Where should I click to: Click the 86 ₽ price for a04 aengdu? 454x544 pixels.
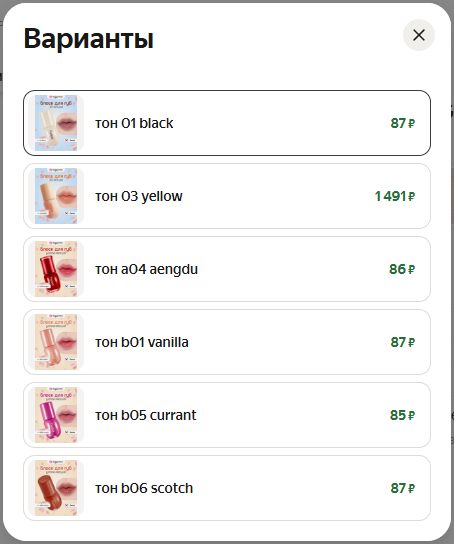point(402,269)
